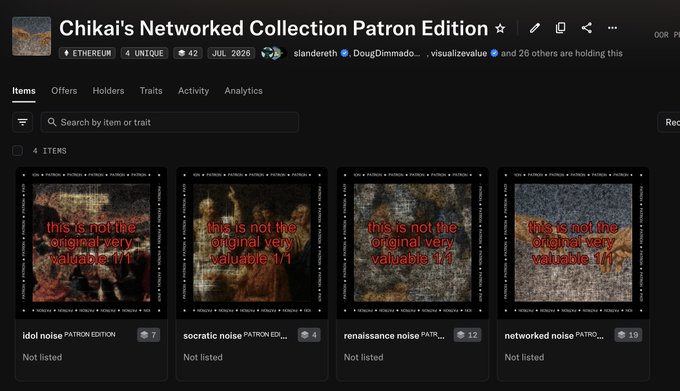Click the copy icon next to edit

[560, 28]
